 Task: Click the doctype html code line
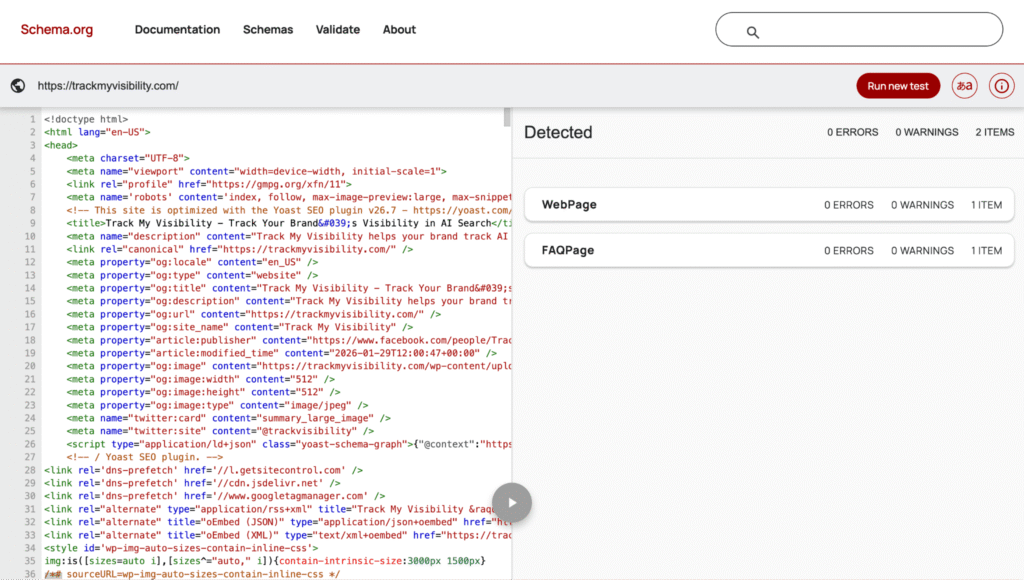pos(86,119)
